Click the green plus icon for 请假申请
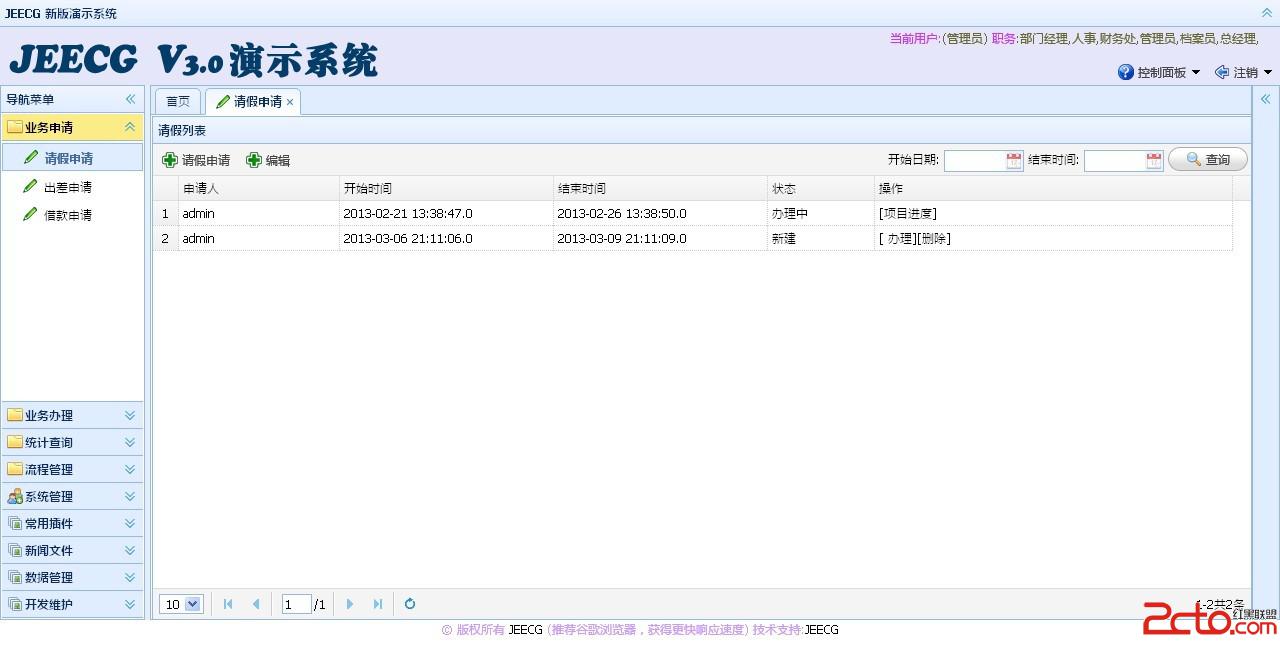This screenshot has height=645, width=1280. (x=170, y=160)
